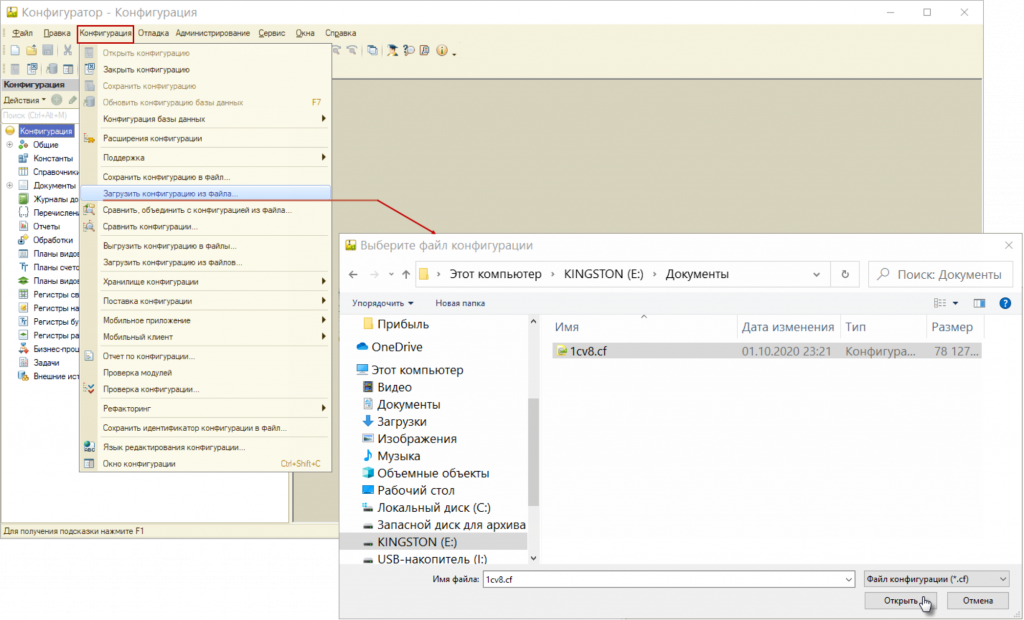Choose Загрузить конфигурацию из файла menu entry
The image size is (1024, 620).
(x=171, y=194)
